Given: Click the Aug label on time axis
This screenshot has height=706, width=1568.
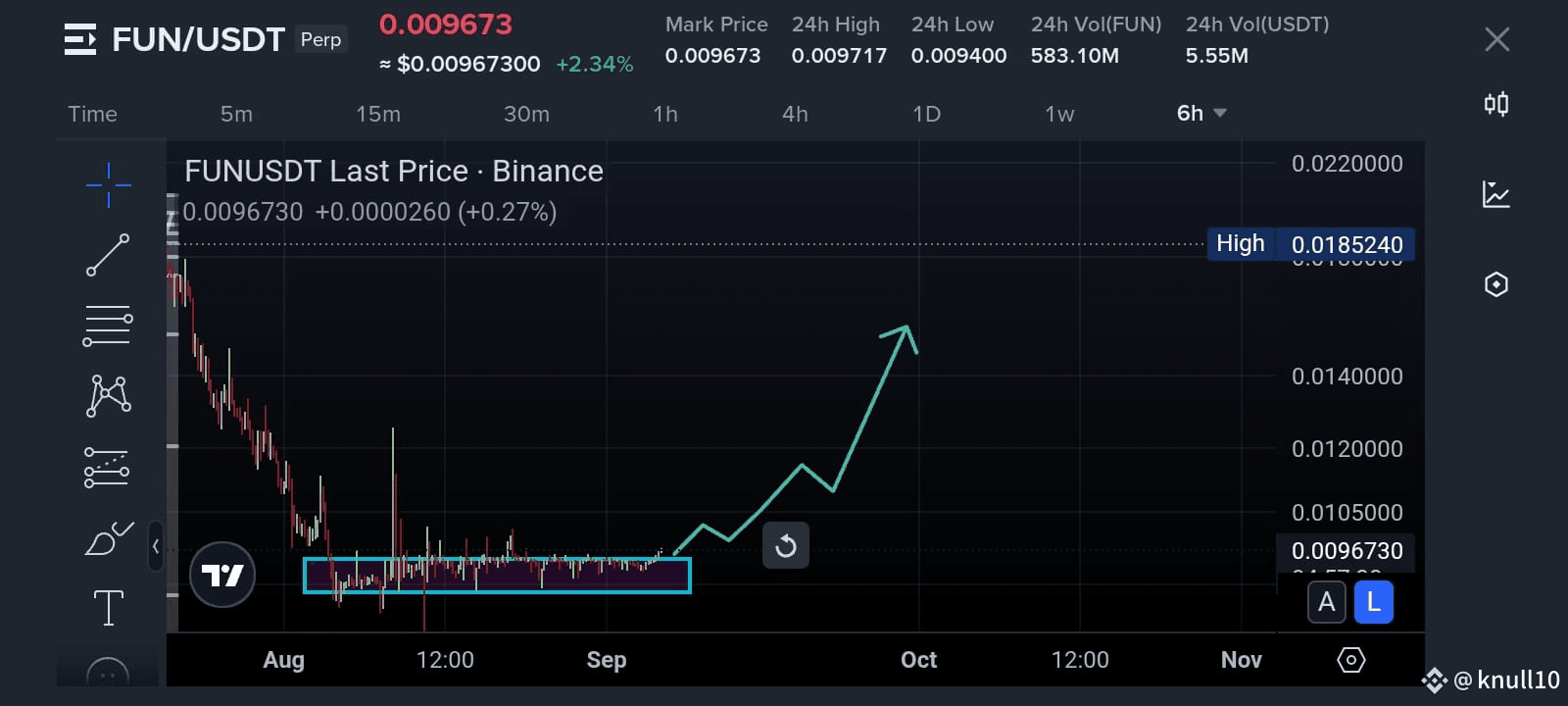Looking at the screenshot, I should 283,660.
